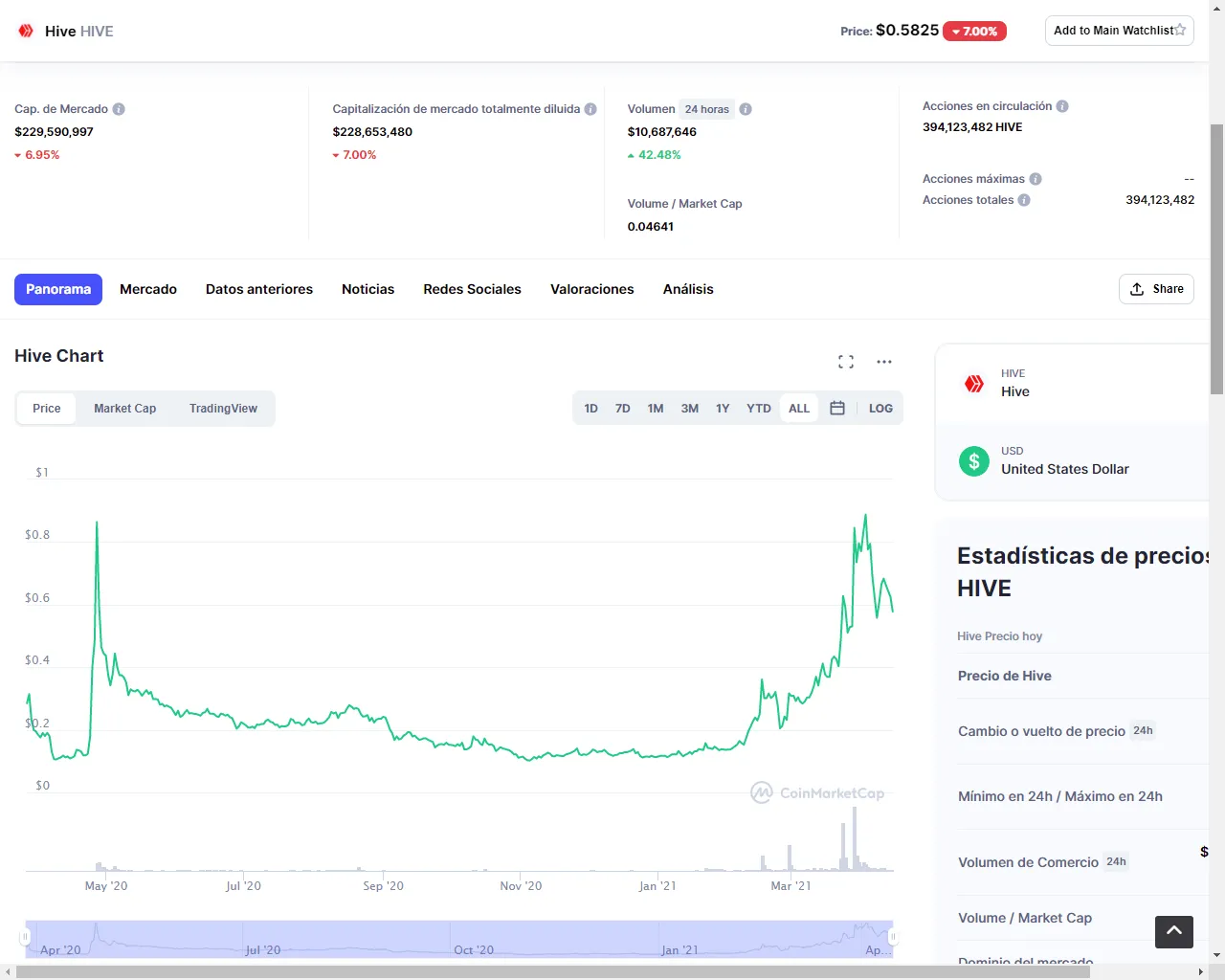This screenshot has width=1225, height=980.
Task: Open the 24 horas volume period dropdown
Action: [706, 109]
